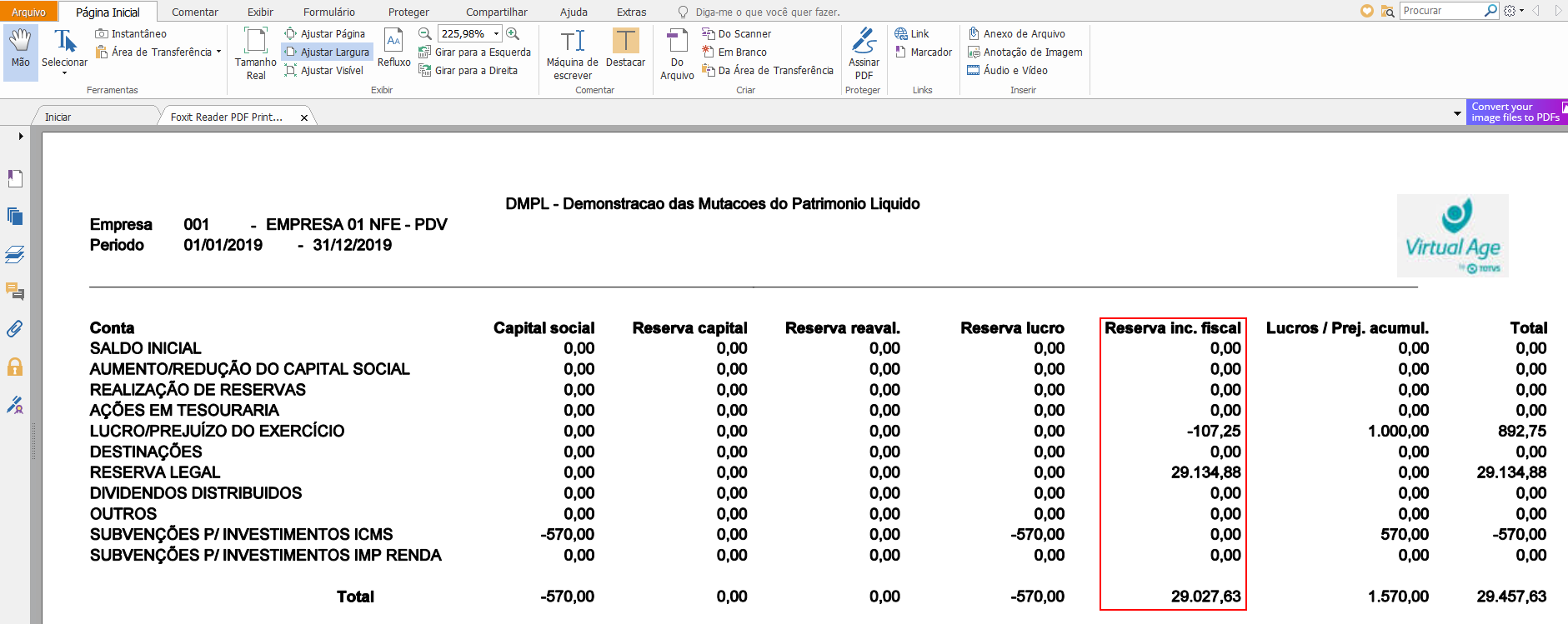Open the page thumbnails sidebar panel
The width and height of the screenshot is (1568, 624).
click(x=15, y=217)
